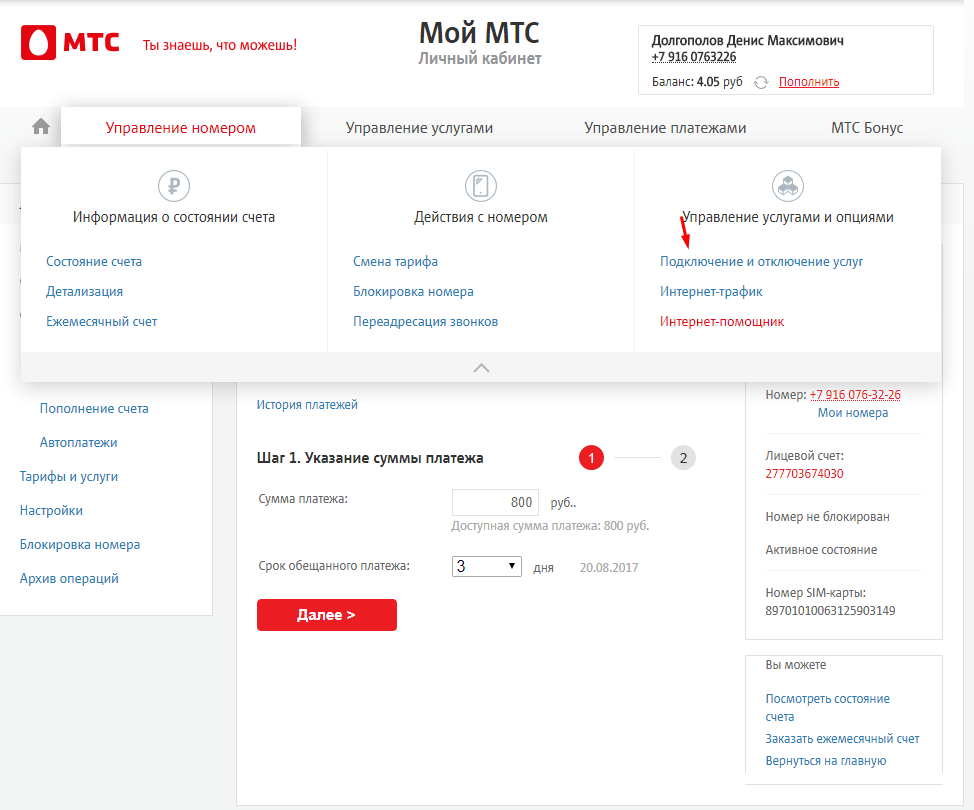974x810 pixels.
Task: Click the phone icon above Действия с номером
Action: pyautogui.click(x=481, y=186)
